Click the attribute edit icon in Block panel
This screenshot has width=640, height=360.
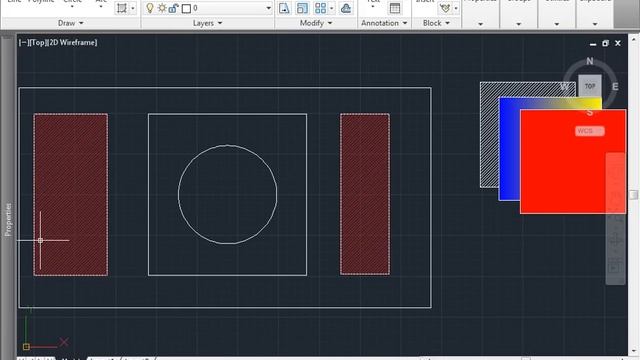(445, 8)
